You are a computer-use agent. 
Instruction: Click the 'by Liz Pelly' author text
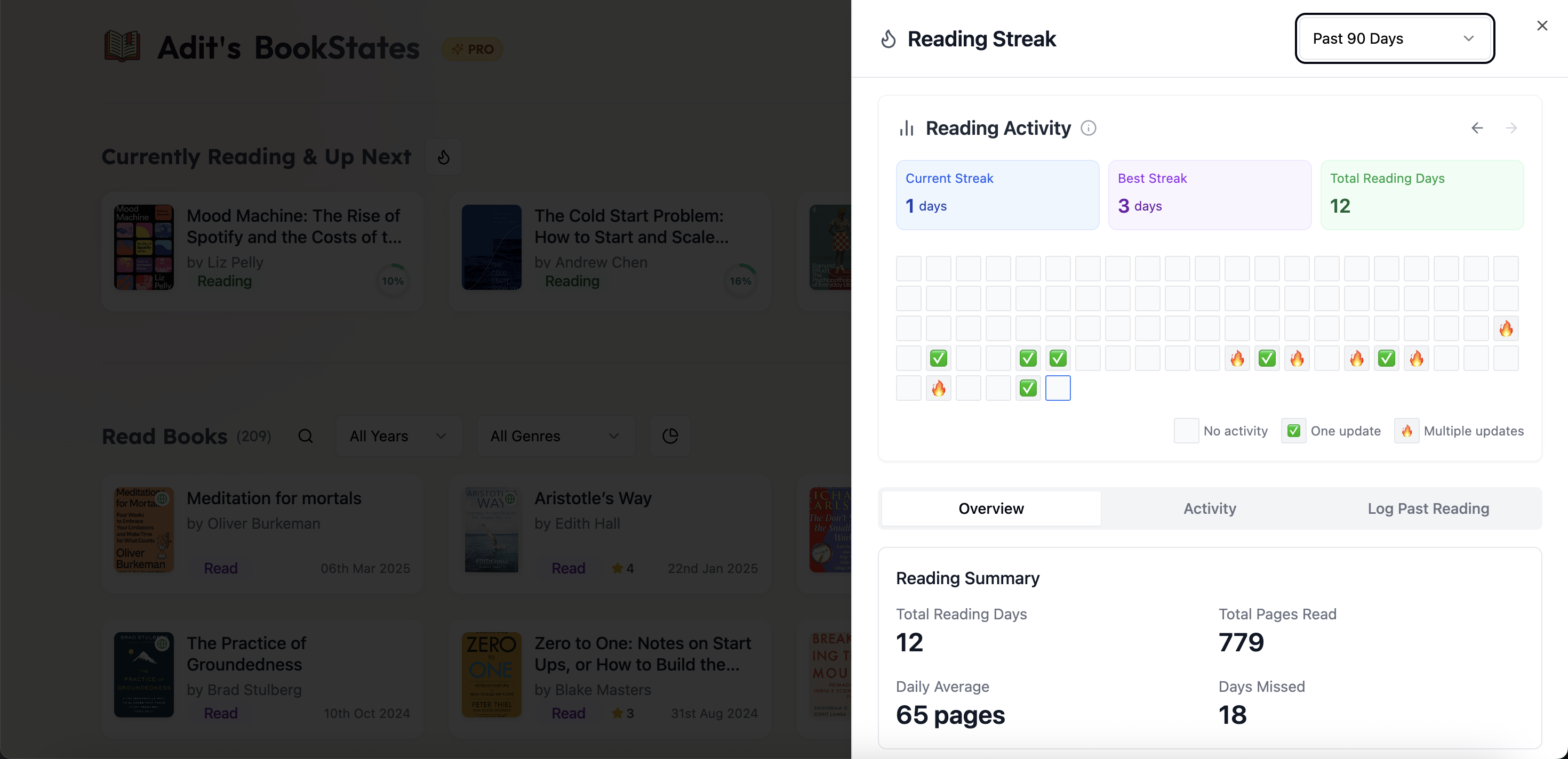[225, 262]
